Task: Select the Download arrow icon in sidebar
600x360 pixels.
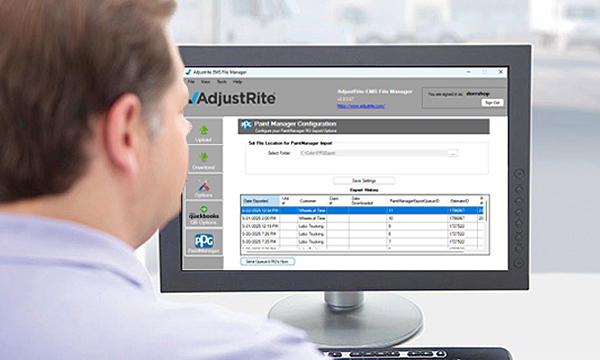Action: (x=204, y=157)
